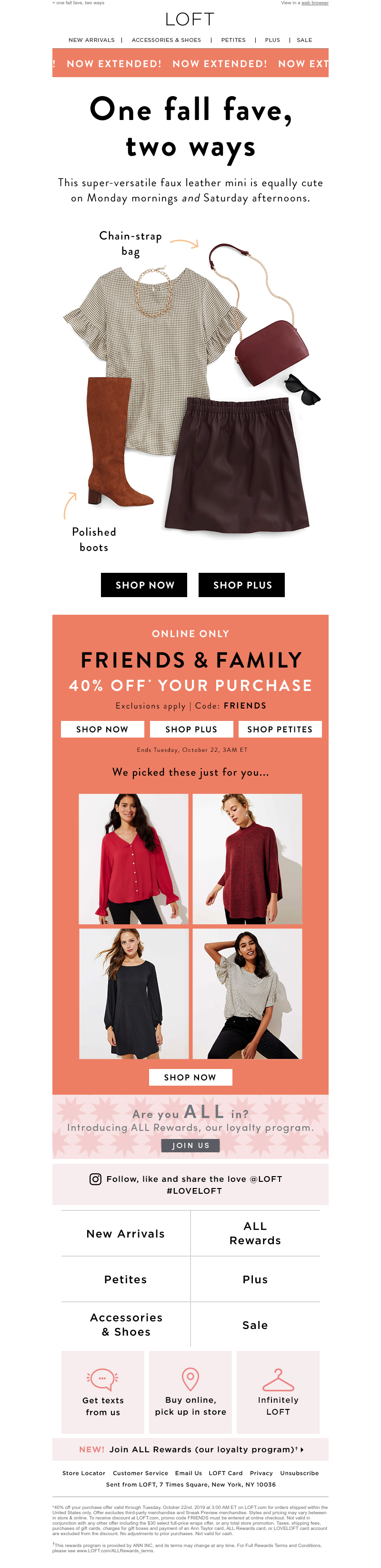Click the Instagram icon beside Follow text
This screenshot has height=1568, width=381.
pos(96,1178)
